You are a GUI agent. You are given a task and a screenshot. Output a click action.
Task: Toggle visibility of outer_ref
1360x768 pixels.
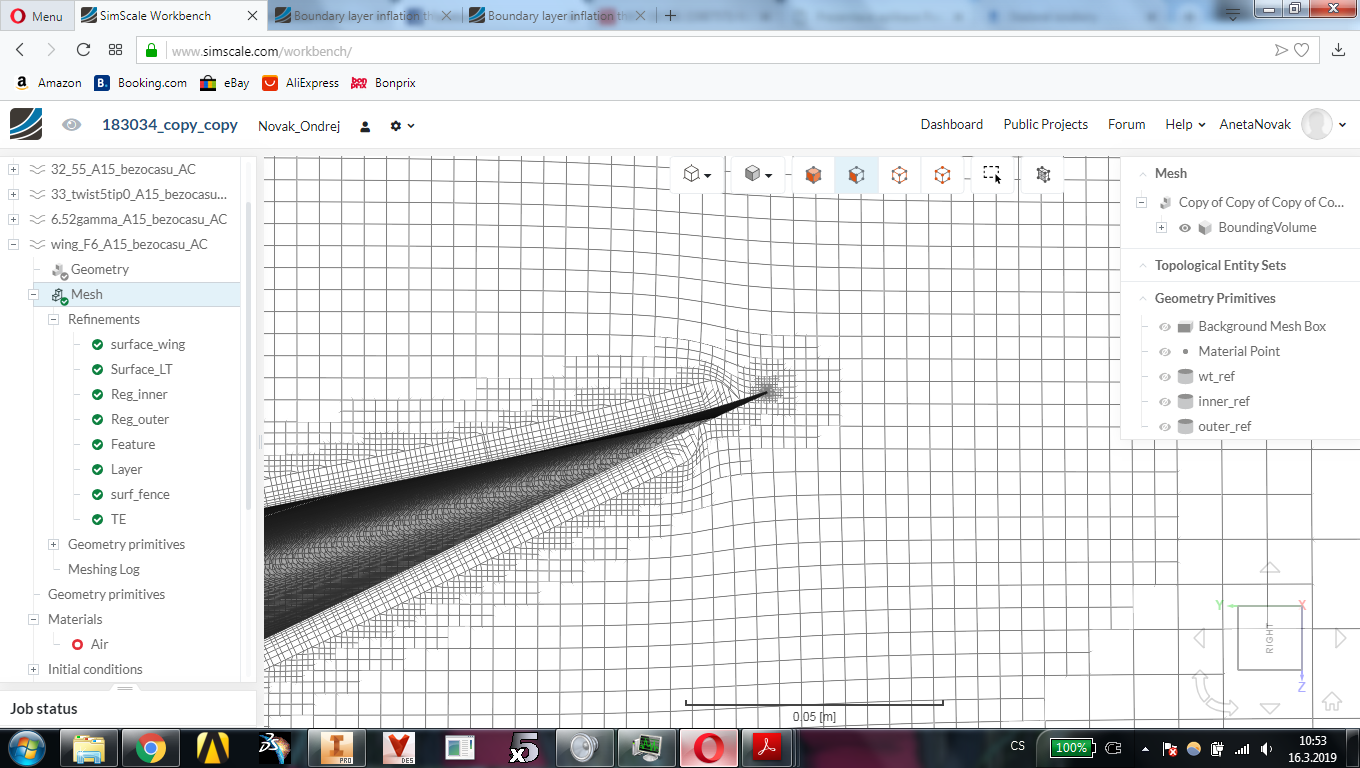click(x=1164, y=427)
